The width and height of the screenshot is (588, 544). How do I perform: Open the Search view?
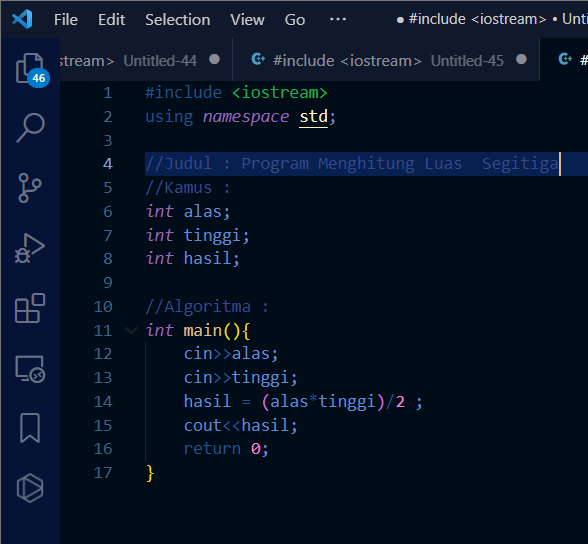tap(30, 127)
